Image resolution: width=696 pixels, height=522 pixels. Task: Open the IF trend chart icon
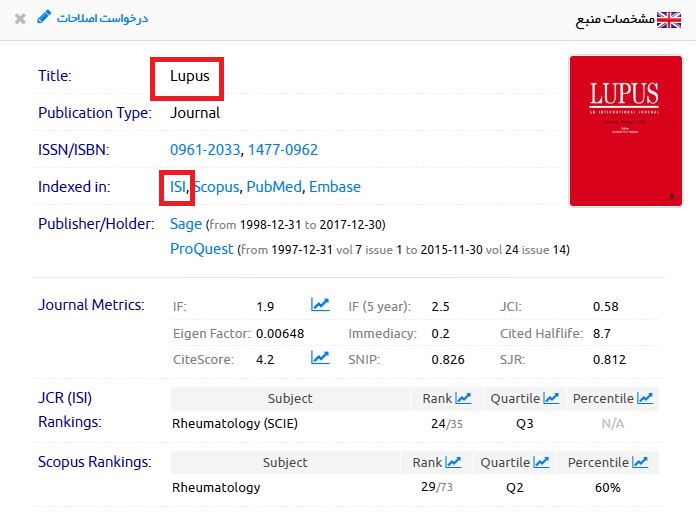coord(320,305)
